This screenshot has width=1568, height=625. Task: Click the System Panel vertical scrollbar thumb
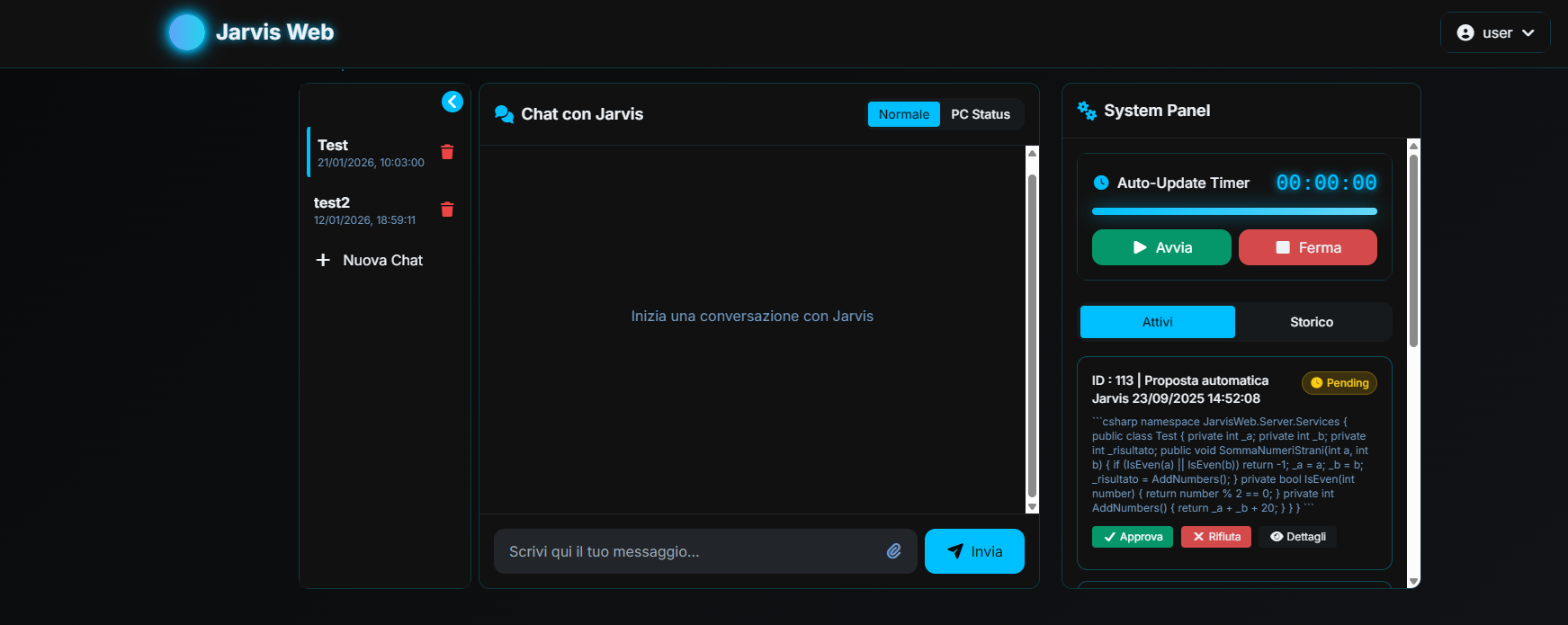1413,251
